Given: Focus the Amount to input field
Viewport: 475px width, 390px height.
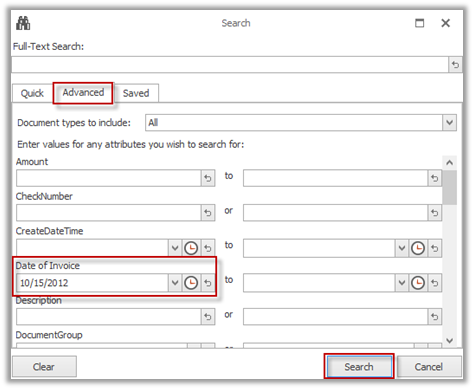Looking at the screenshot, I should (x=335, y=178).
